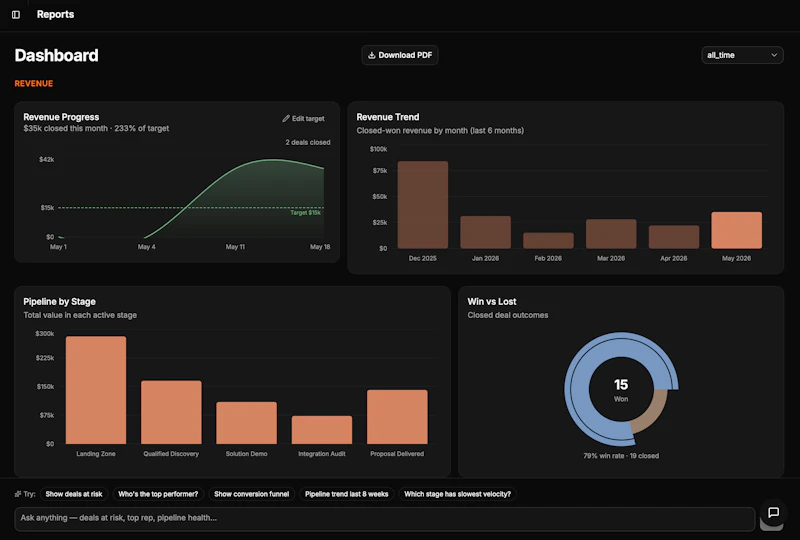Click the 2 deals closed text
800x540 pixels.
[x=308, y=142]
